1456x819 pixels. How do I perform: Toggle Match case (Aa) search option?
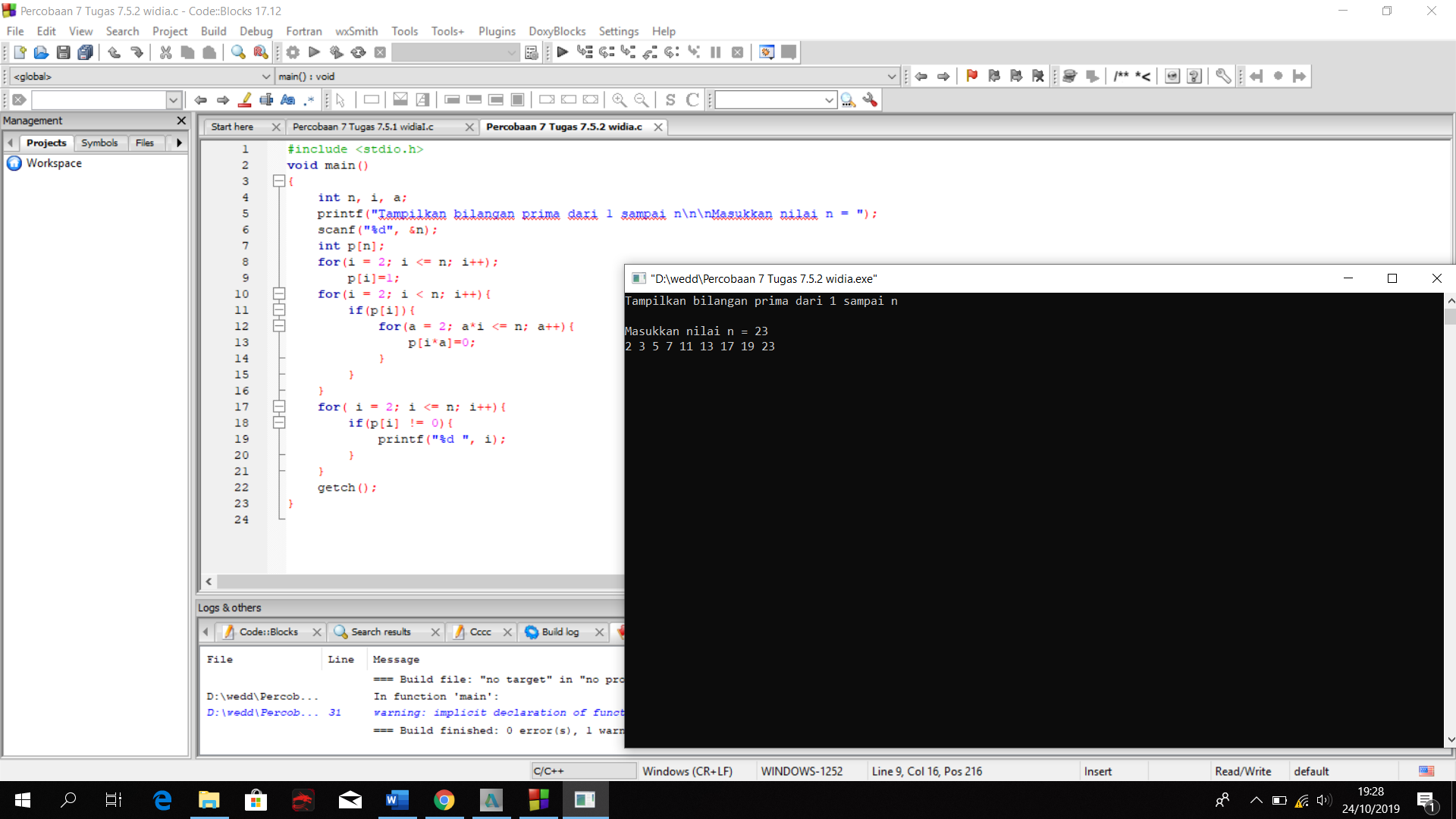(x=288, y=99)
